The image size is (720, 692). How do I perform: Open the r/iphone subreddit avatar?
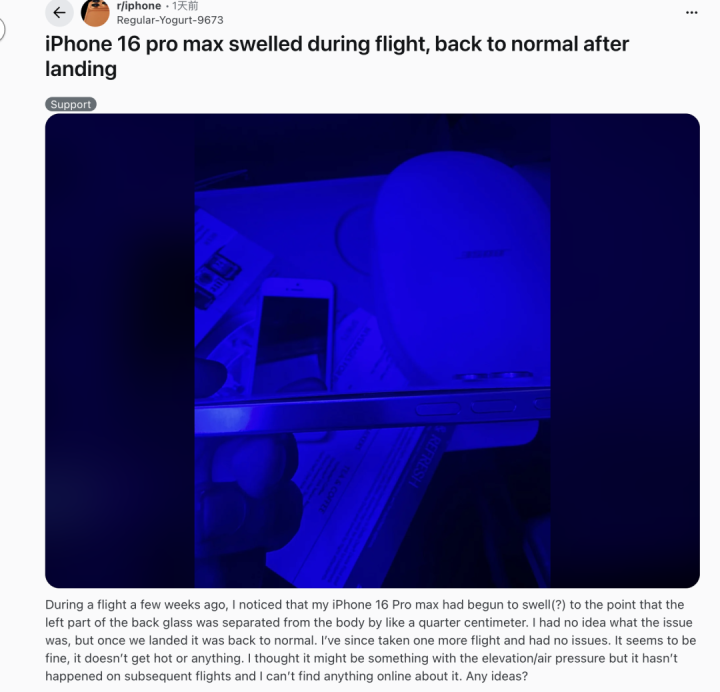point(95,12)
